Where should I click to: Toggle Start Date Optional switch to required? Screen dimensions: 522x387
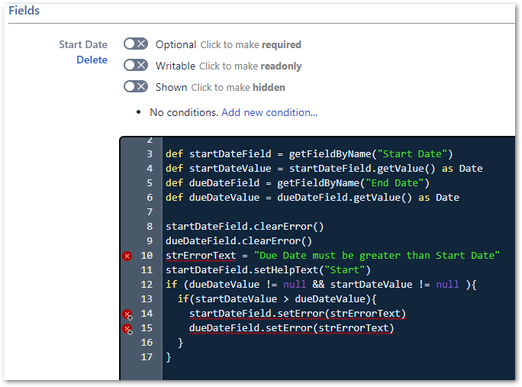(x=136, y=44)
